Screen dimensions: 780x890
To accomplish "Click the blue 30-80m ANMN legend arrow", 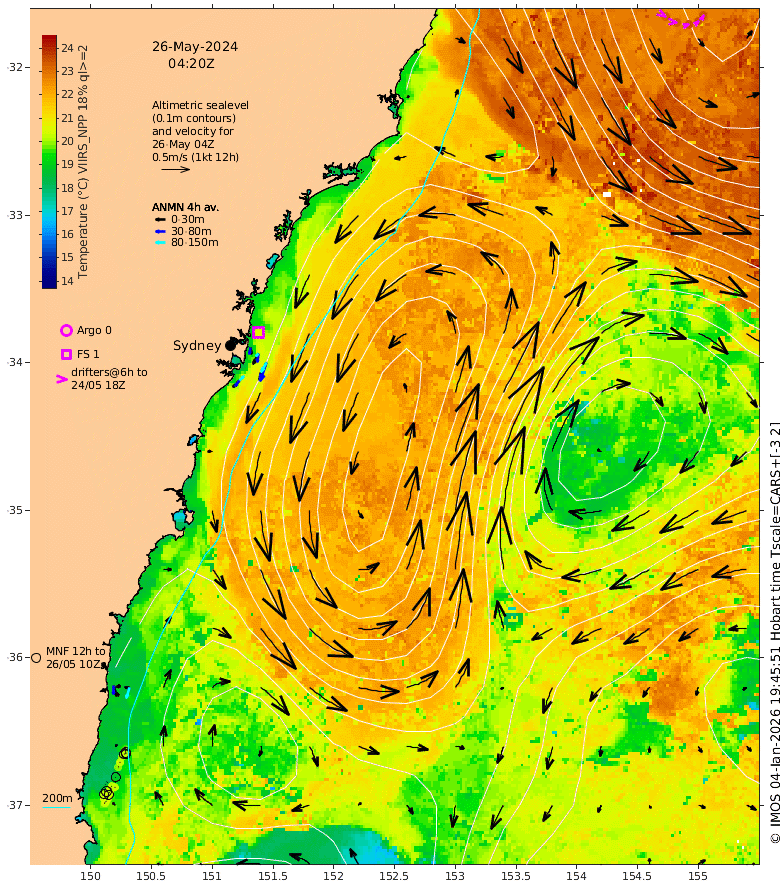I will pos(161,232).
